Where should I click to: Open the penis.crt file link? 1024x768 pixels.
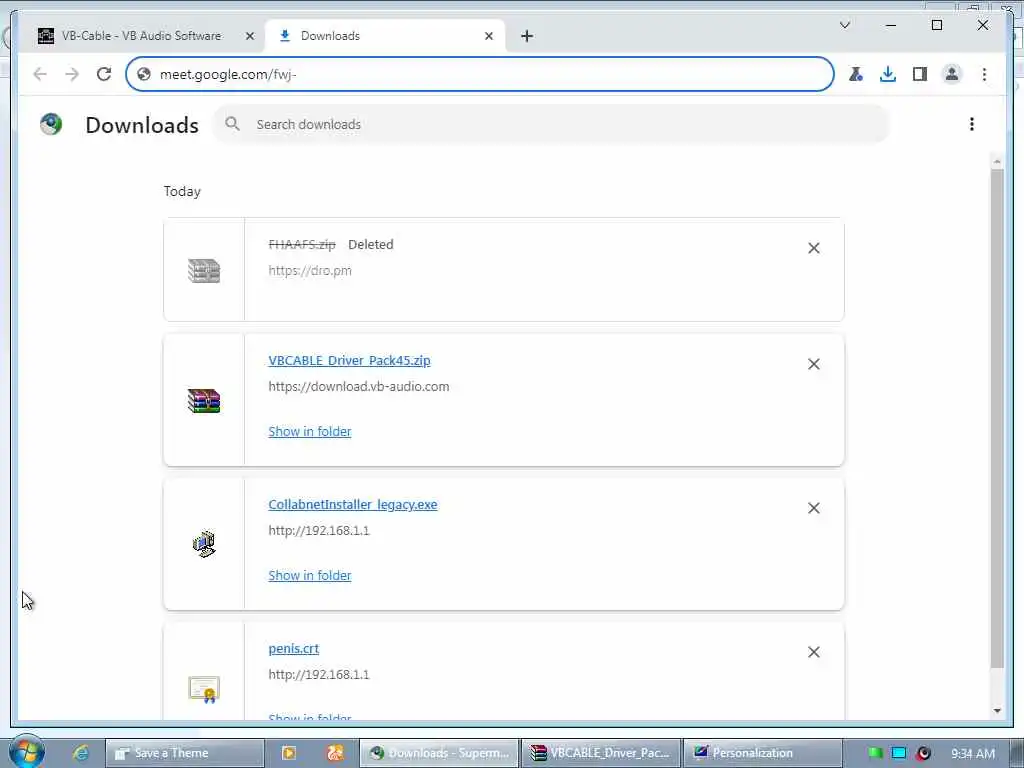(x=294, y=648)
